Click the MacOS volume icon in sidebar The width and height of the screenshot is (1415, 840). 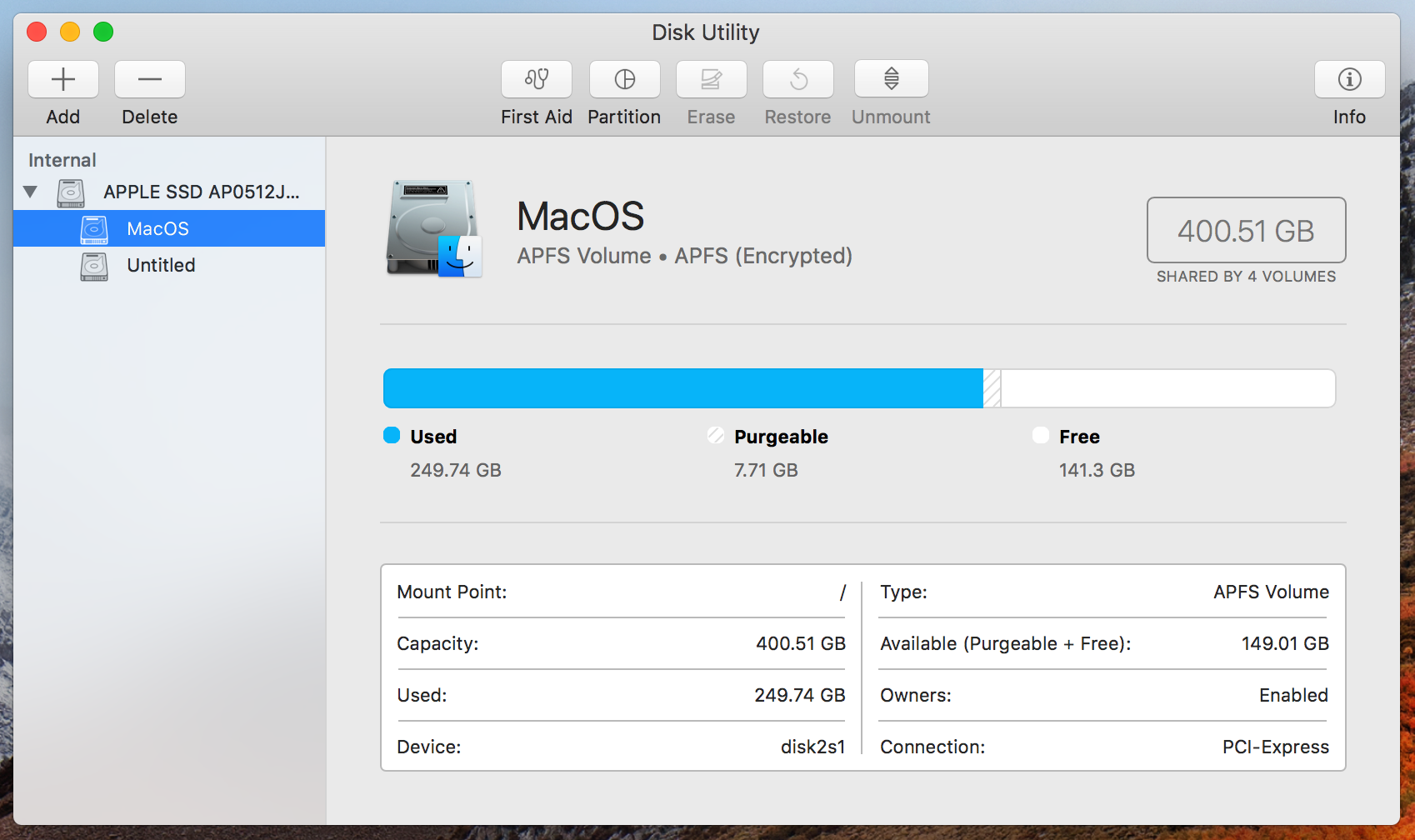[x=94, y=229]
